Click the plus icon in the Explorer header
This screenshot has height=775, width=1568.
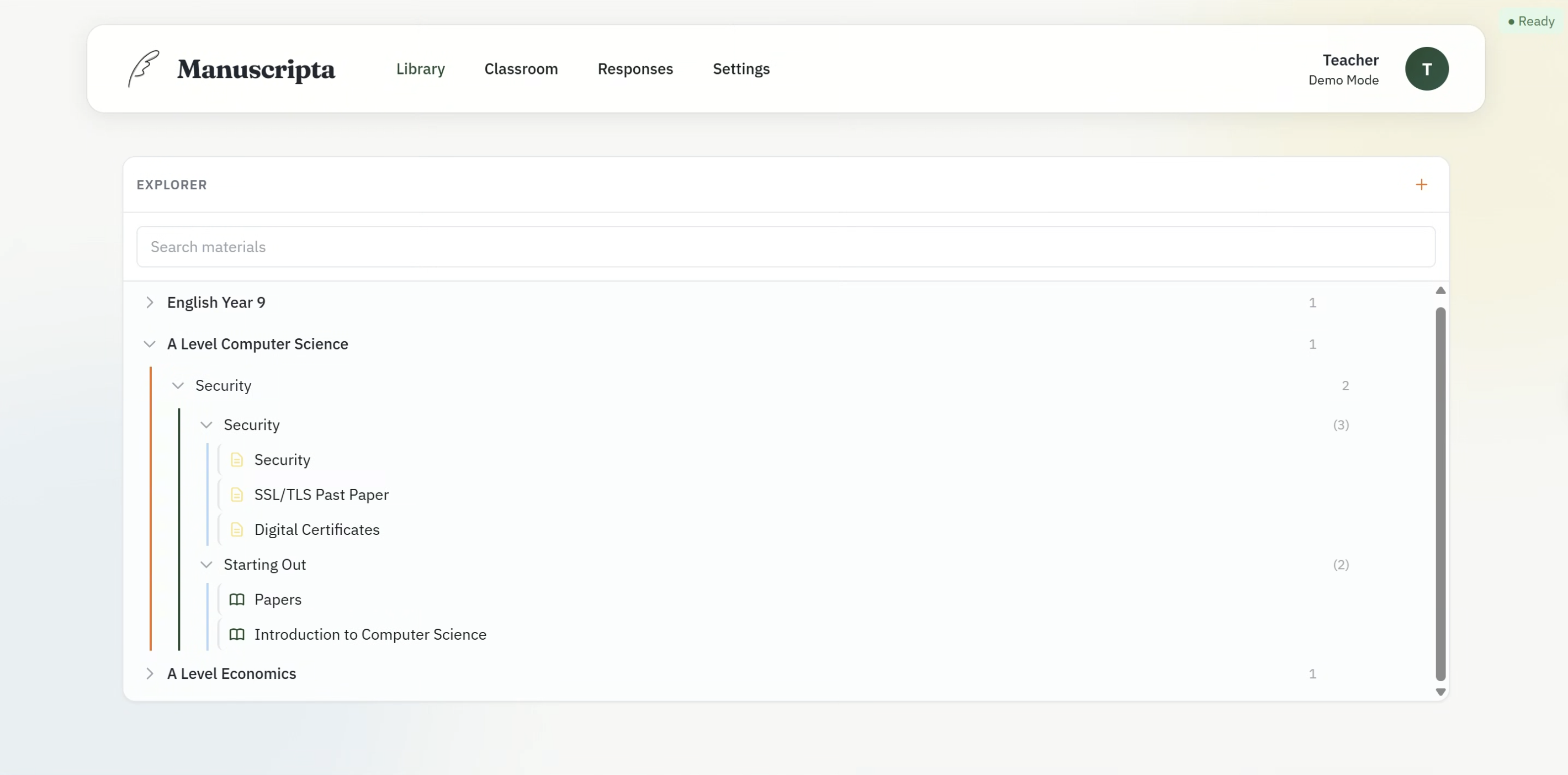coord(1421,184)
